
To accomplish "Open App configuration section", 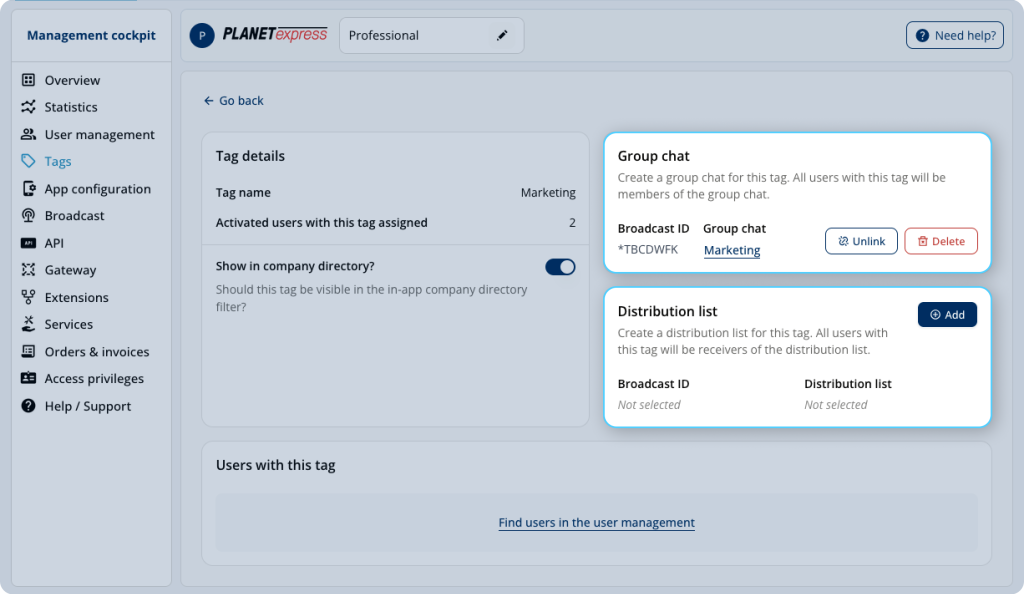I will point(97,189).
